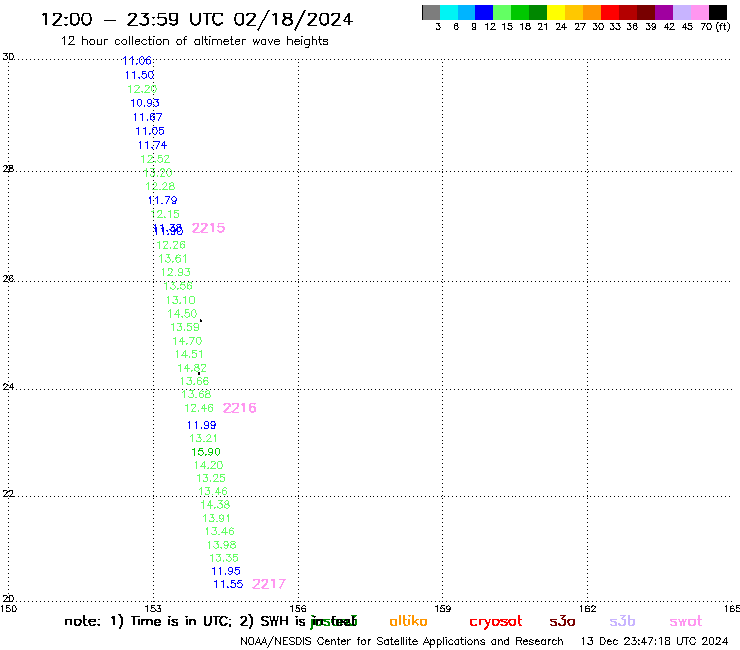Select the pink legend color block
The height and width of the screenshot is (650, 740).
[x=699, y=12]
